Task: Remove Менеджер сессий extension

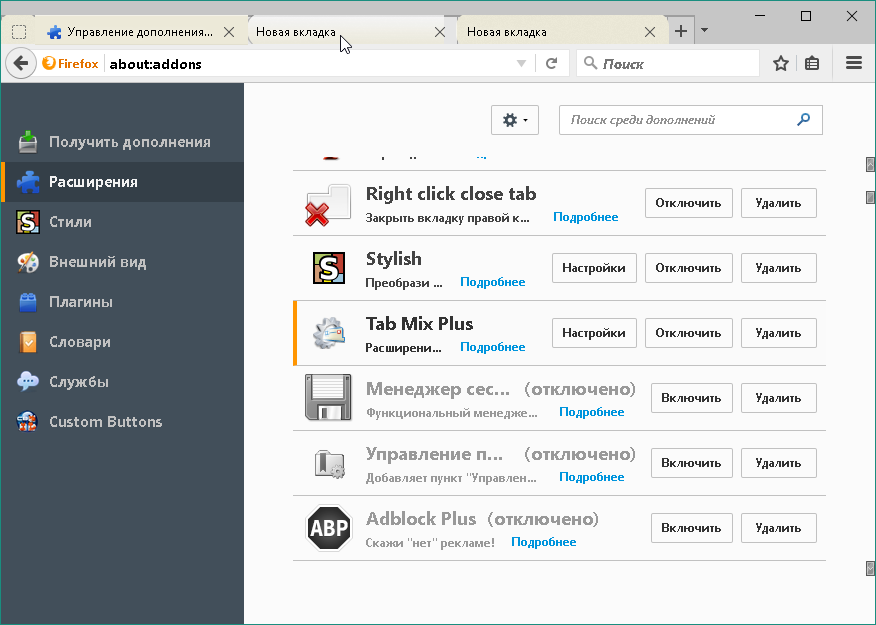Action: point(779,398)
